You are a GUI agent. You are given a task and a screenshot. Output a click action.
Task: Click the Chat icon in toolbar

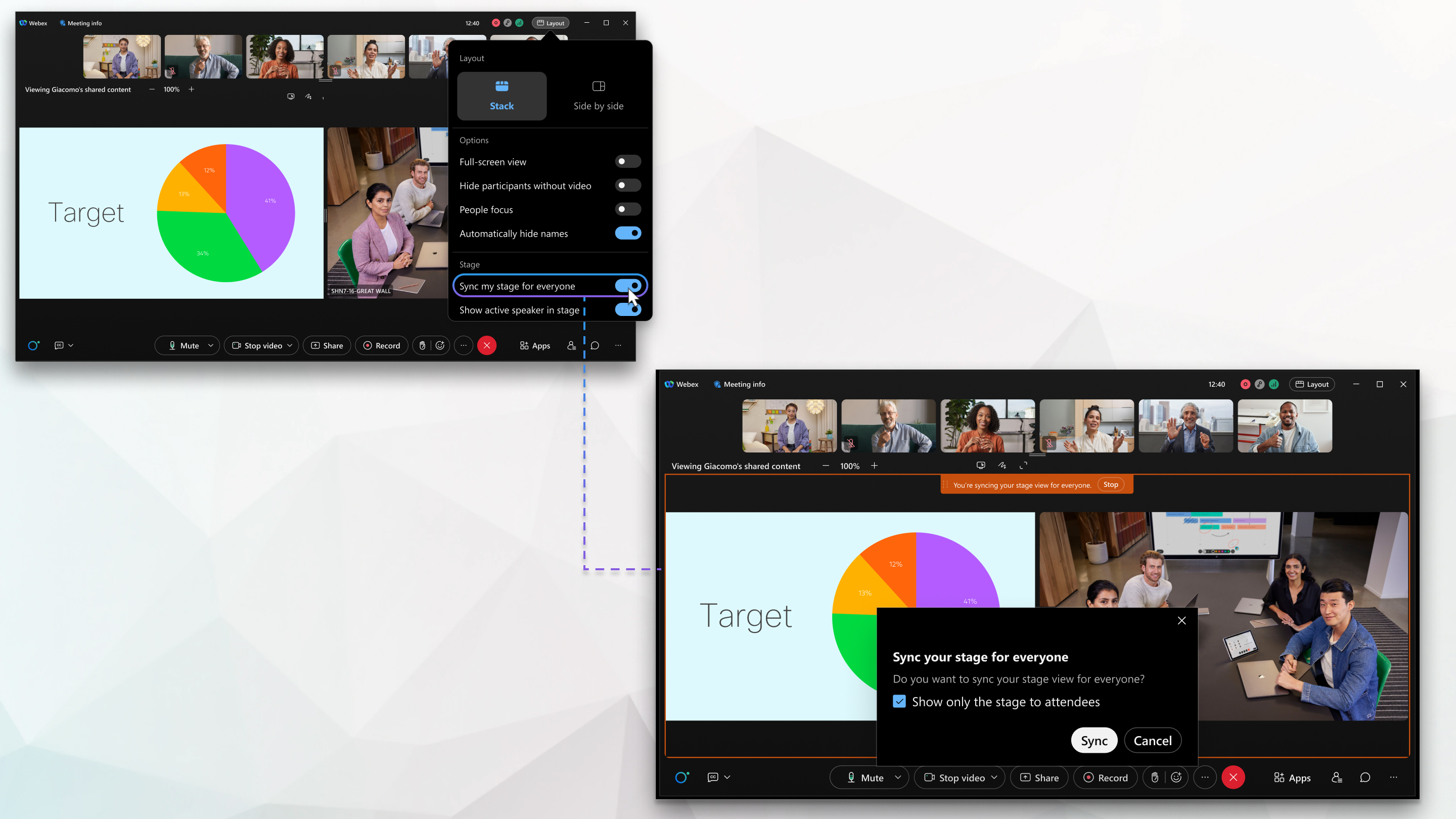click(595, 345)
